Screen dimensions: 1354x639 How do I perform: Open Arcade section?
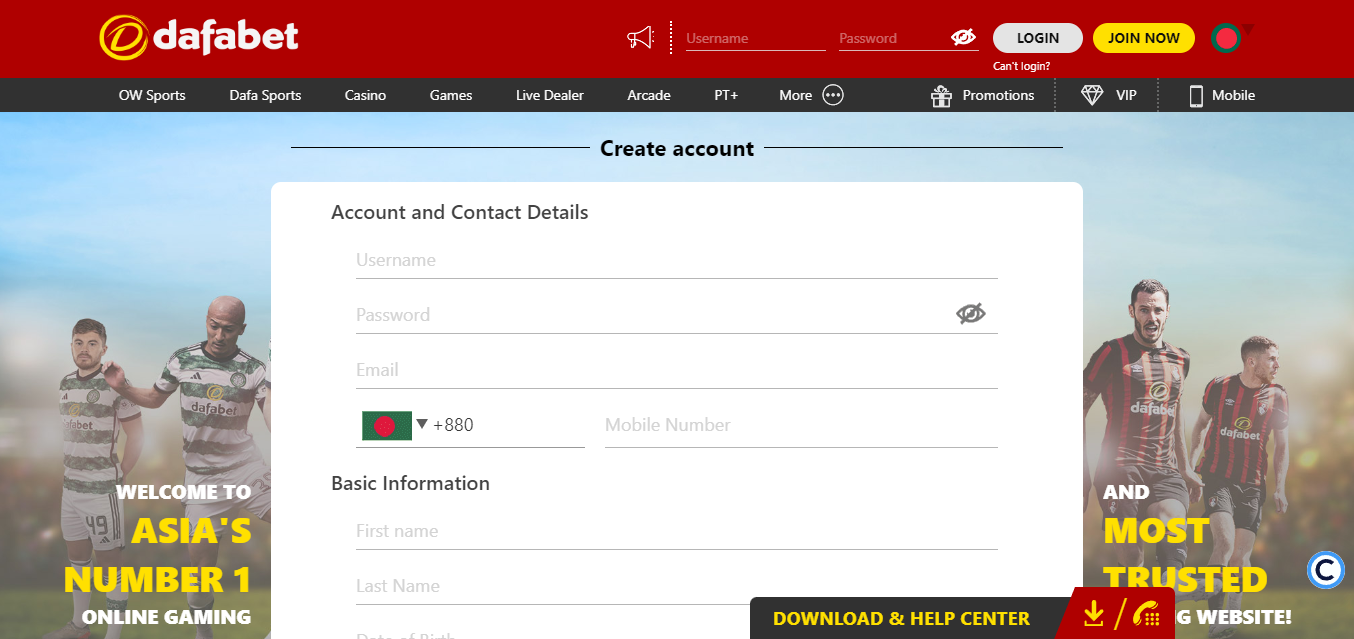(x=649, y=95)
